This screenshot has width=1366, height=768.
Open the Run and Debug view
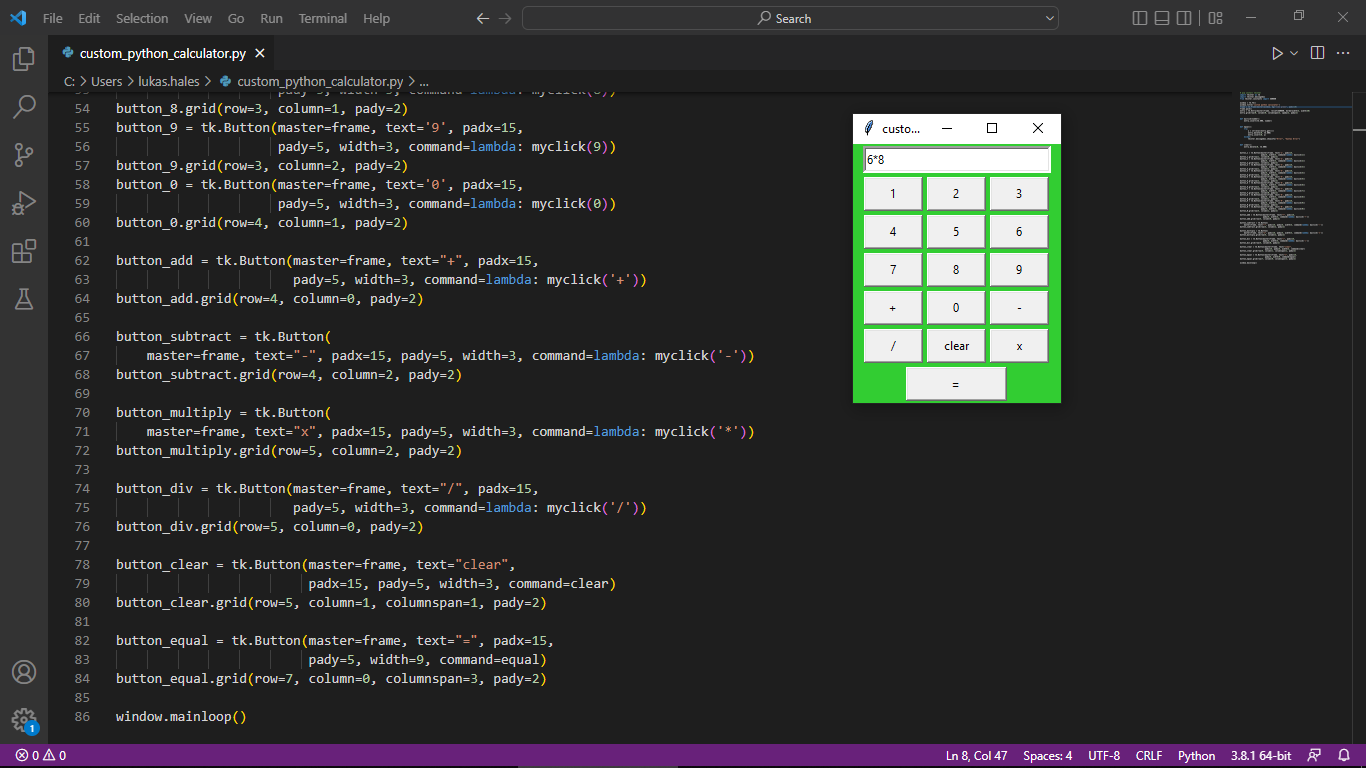point(23,203)
